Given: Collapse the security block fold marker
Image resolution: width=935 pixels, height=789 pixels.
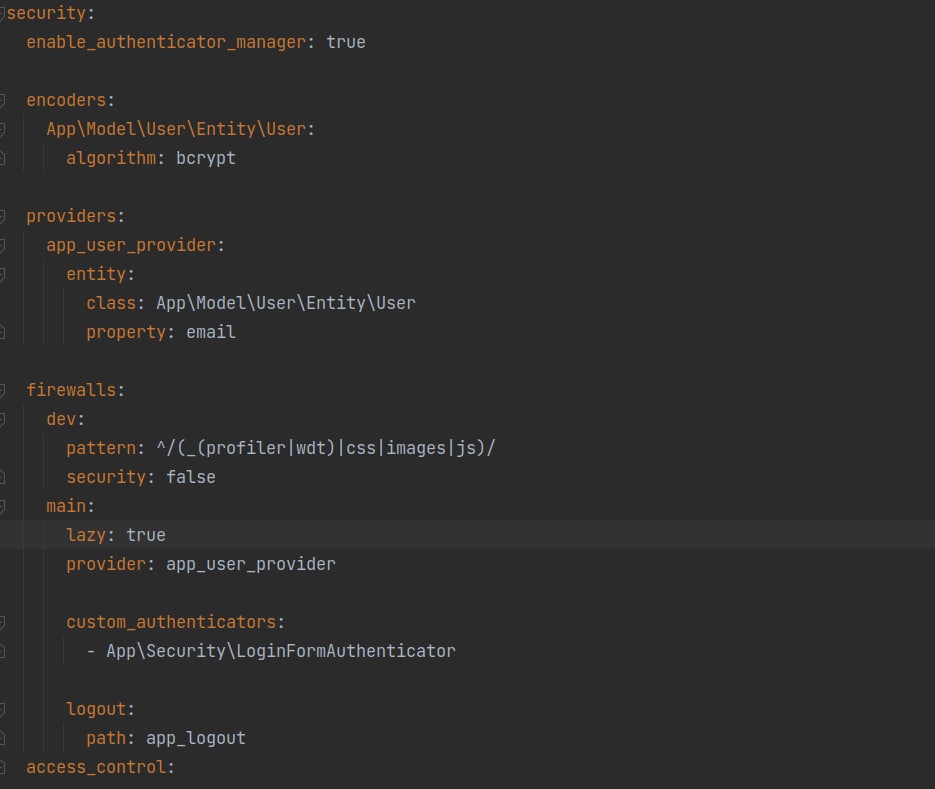Looking at the screenshot, I should coord(2,13).
